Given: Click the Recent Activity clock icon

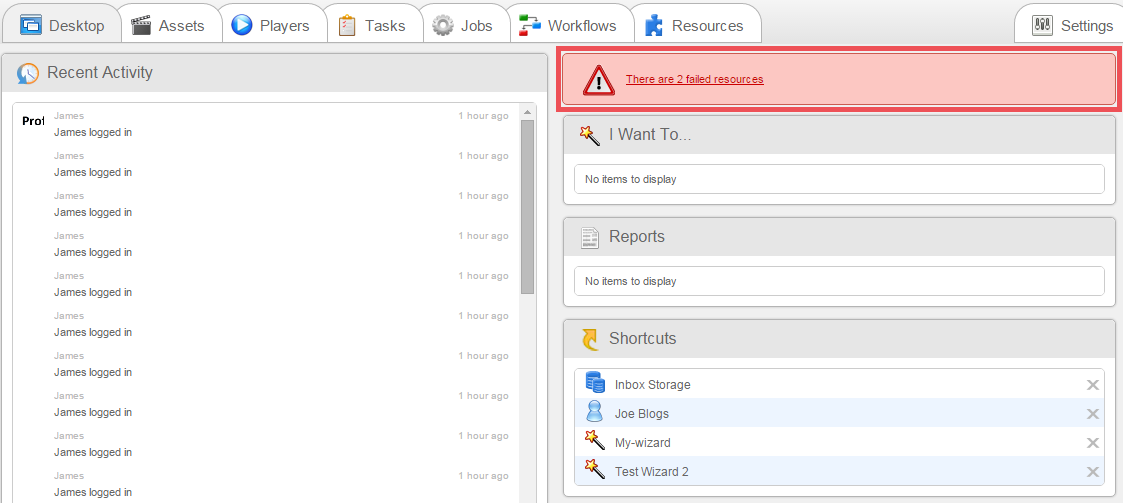Looking at the screenshot, I should (29, 73).
